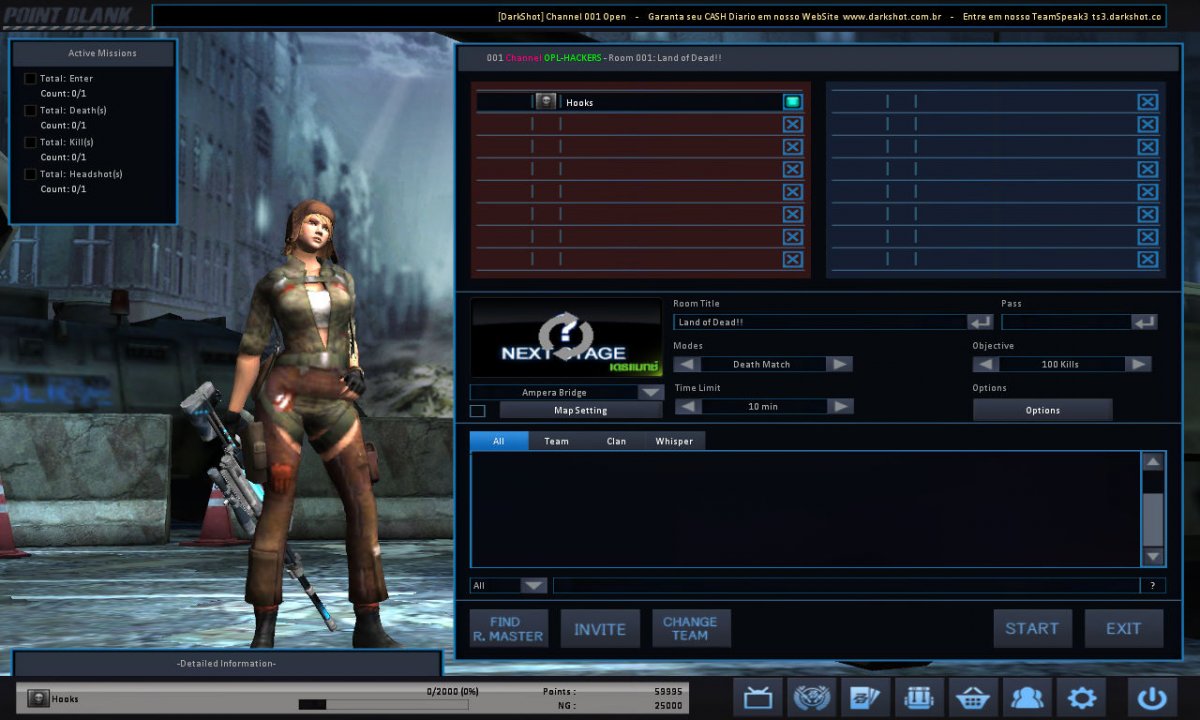Screen dimensions: 1200x720
Task: Click the Change Team button
Action: point(691,629)
